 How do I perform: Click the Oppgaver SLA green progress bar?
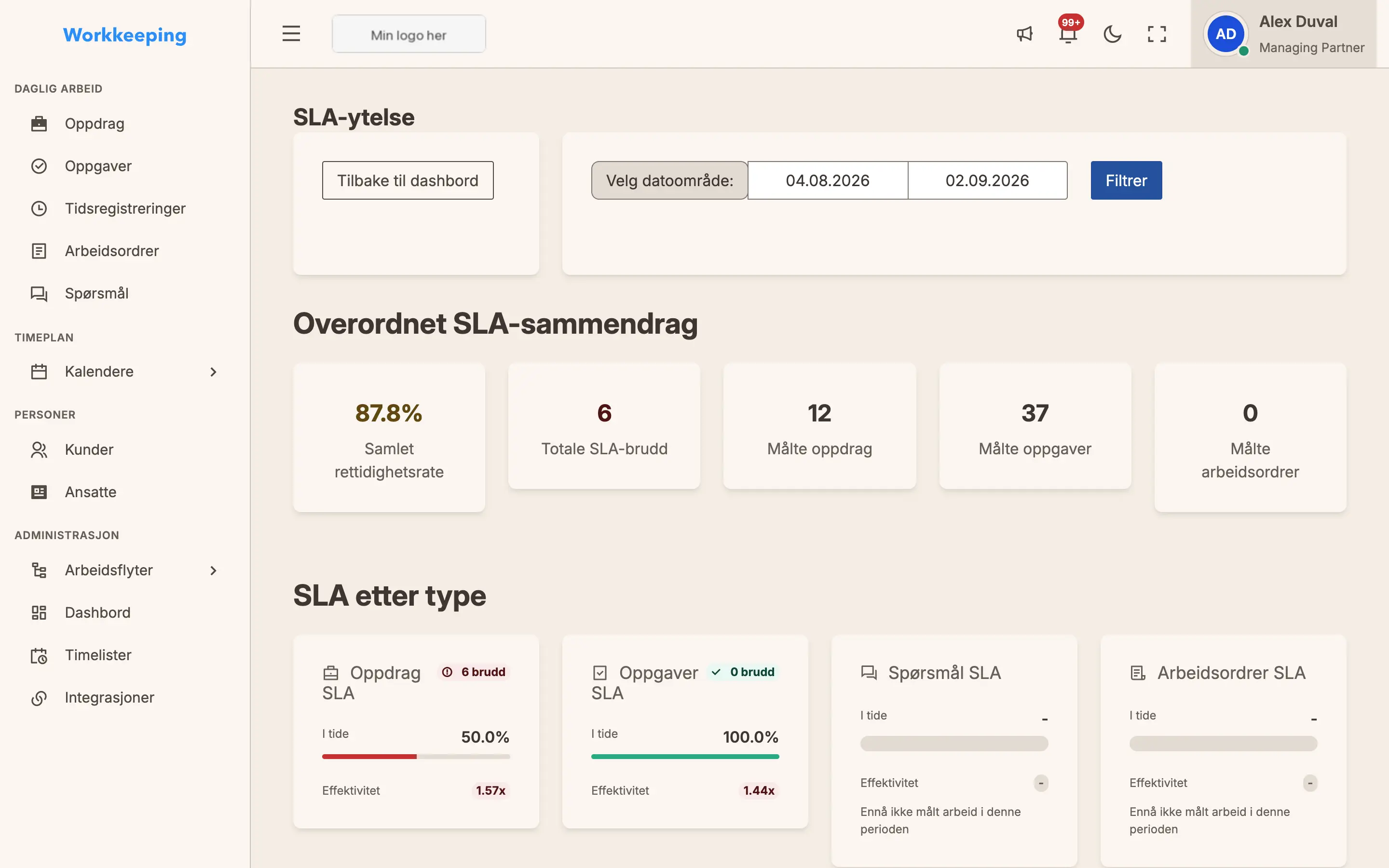(x=685, y=757)
